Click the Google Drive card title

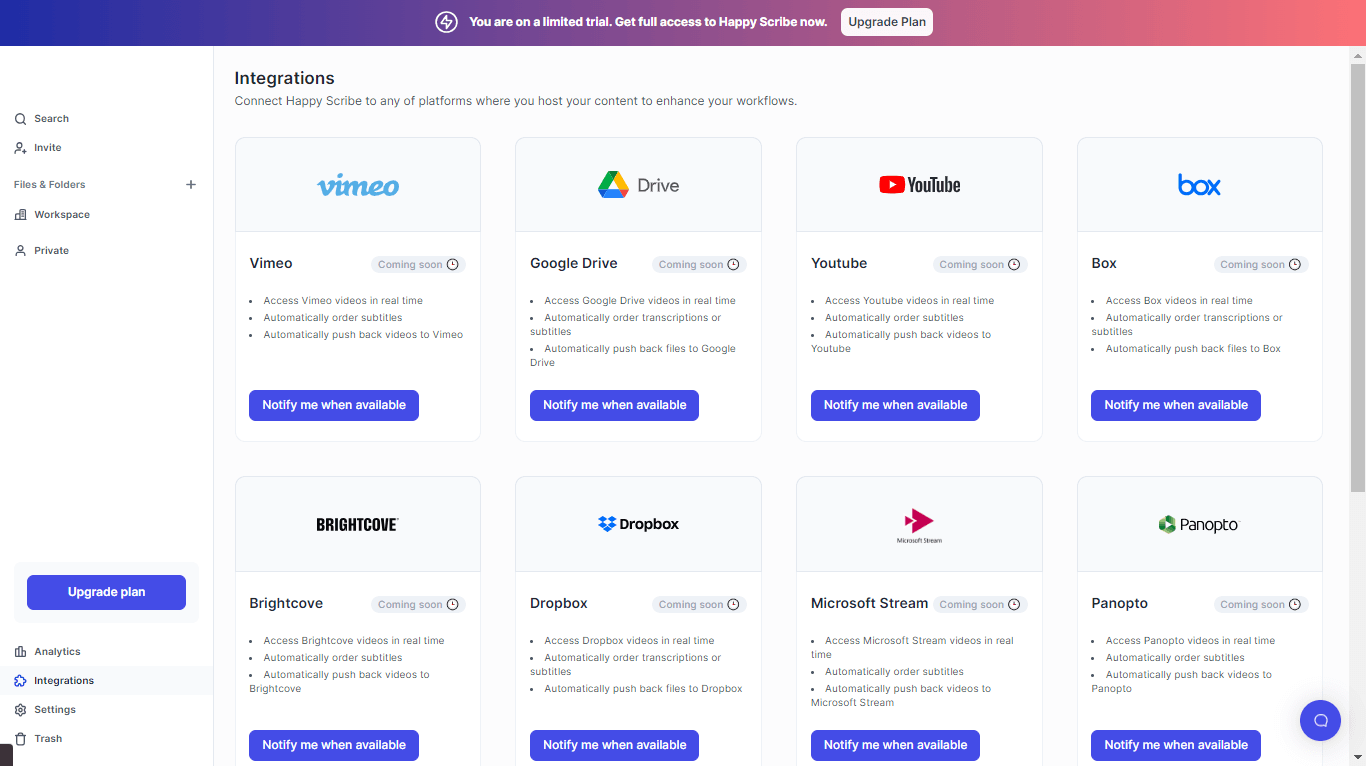click(574, 264)
